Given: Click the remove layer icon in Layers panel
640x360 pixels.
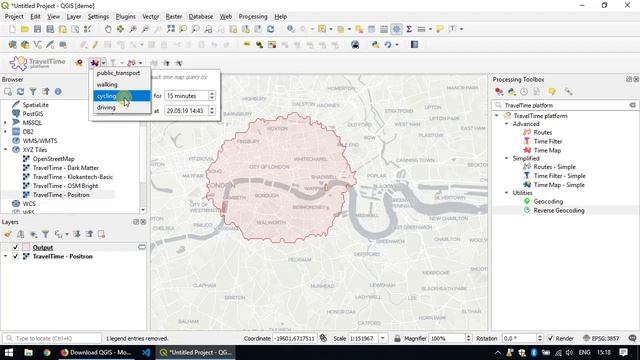Looking at the screenshot, I should pyautogui.click(x=101, y=234).
